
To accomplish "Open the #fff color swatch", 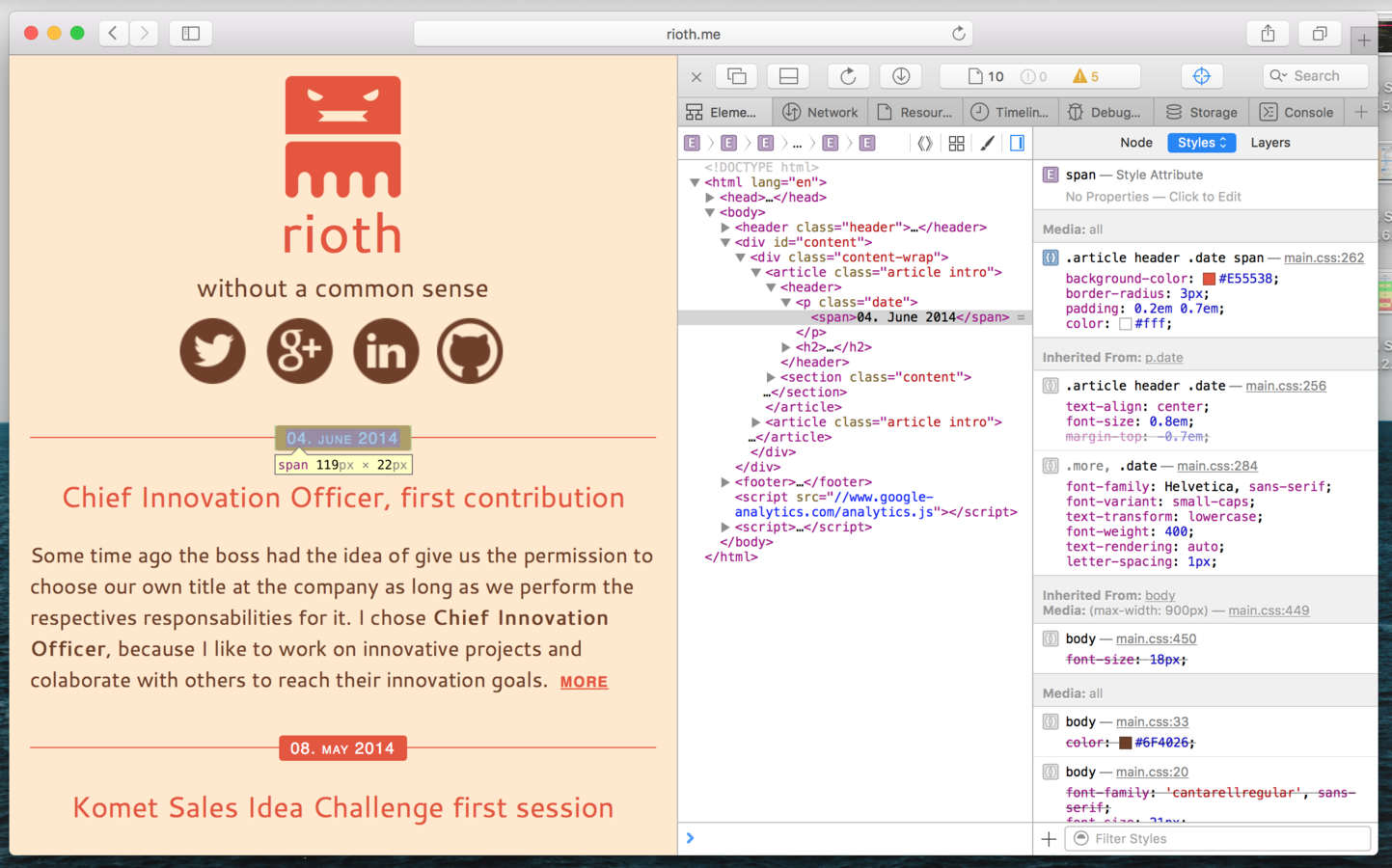I will click(1125, 324).
